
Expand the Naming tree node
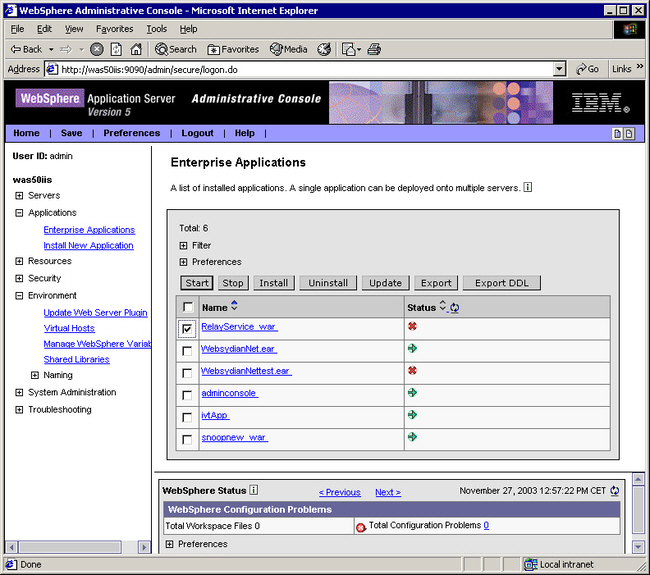coord(35,375)
